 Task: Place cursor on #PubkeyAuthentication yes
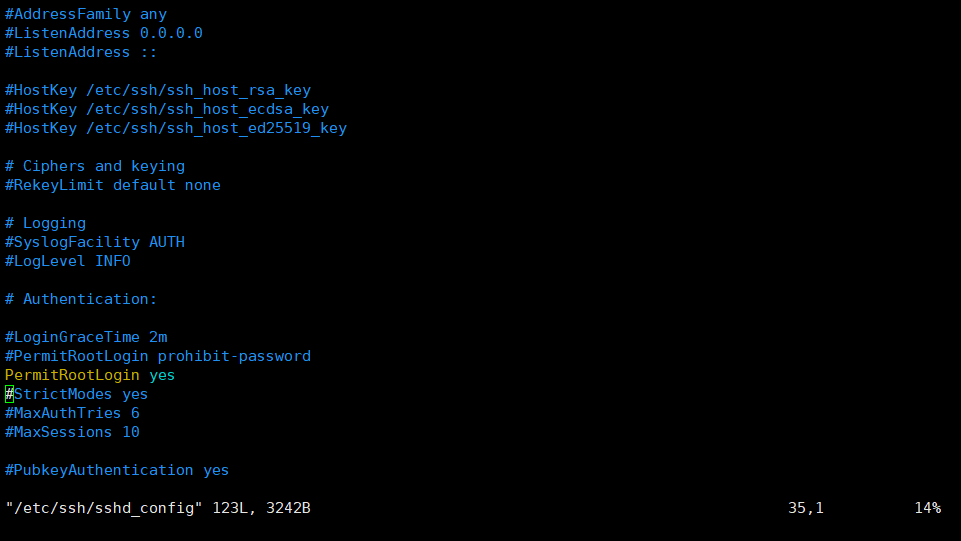pos(117,470)
